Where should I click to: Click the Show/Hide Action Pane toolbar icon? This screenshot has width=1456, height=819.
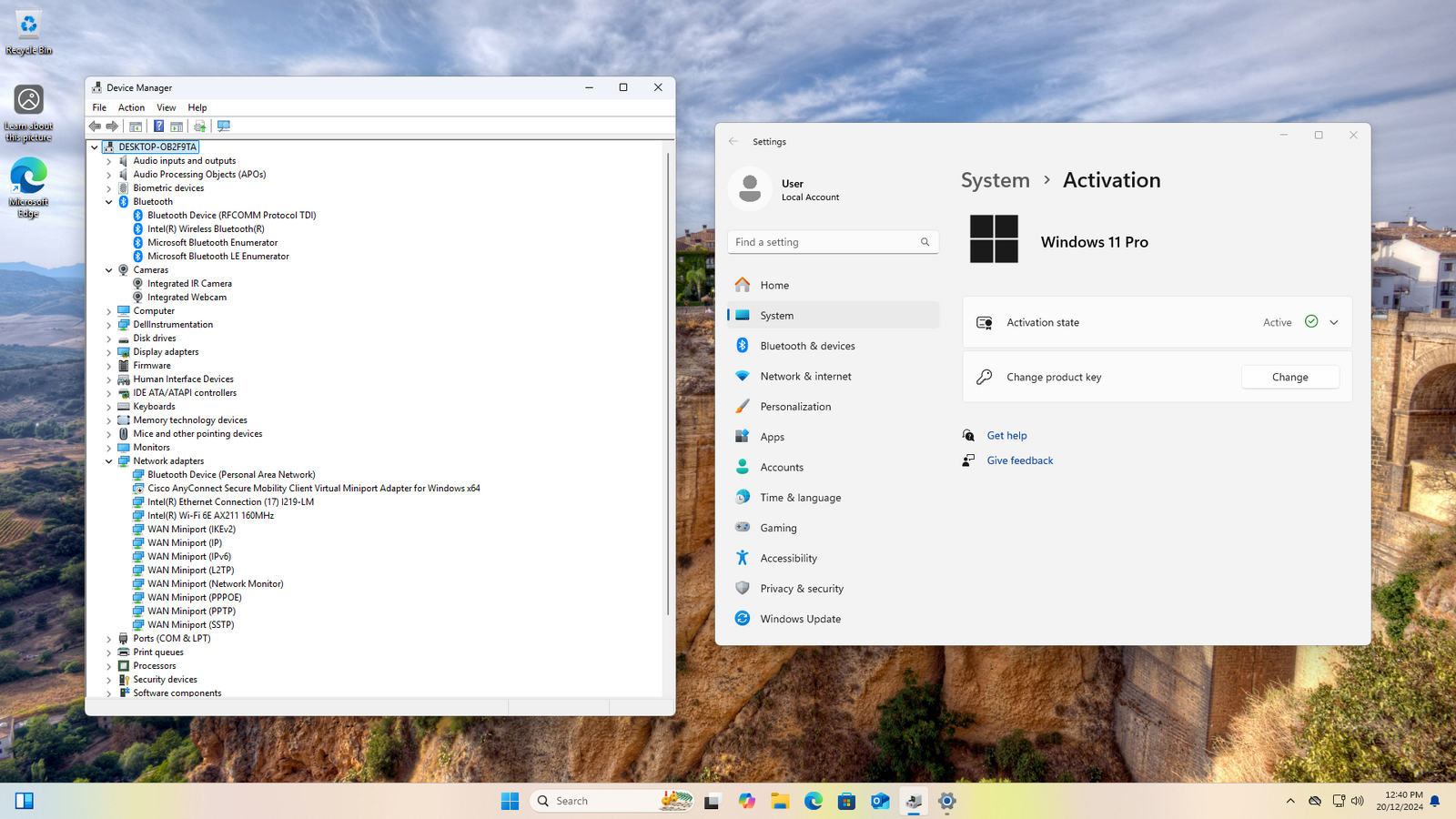[x=177, y=126]
